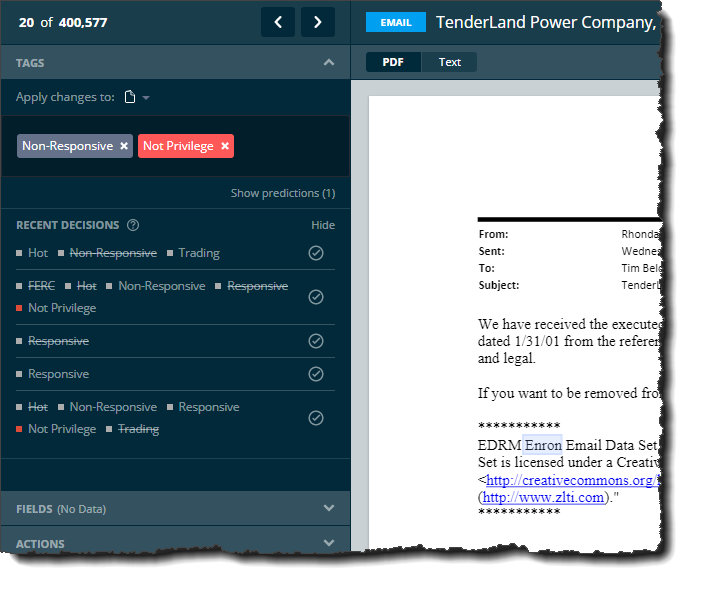
Task: Click the highlighted word Enron in the email
Action: (543, 445)
